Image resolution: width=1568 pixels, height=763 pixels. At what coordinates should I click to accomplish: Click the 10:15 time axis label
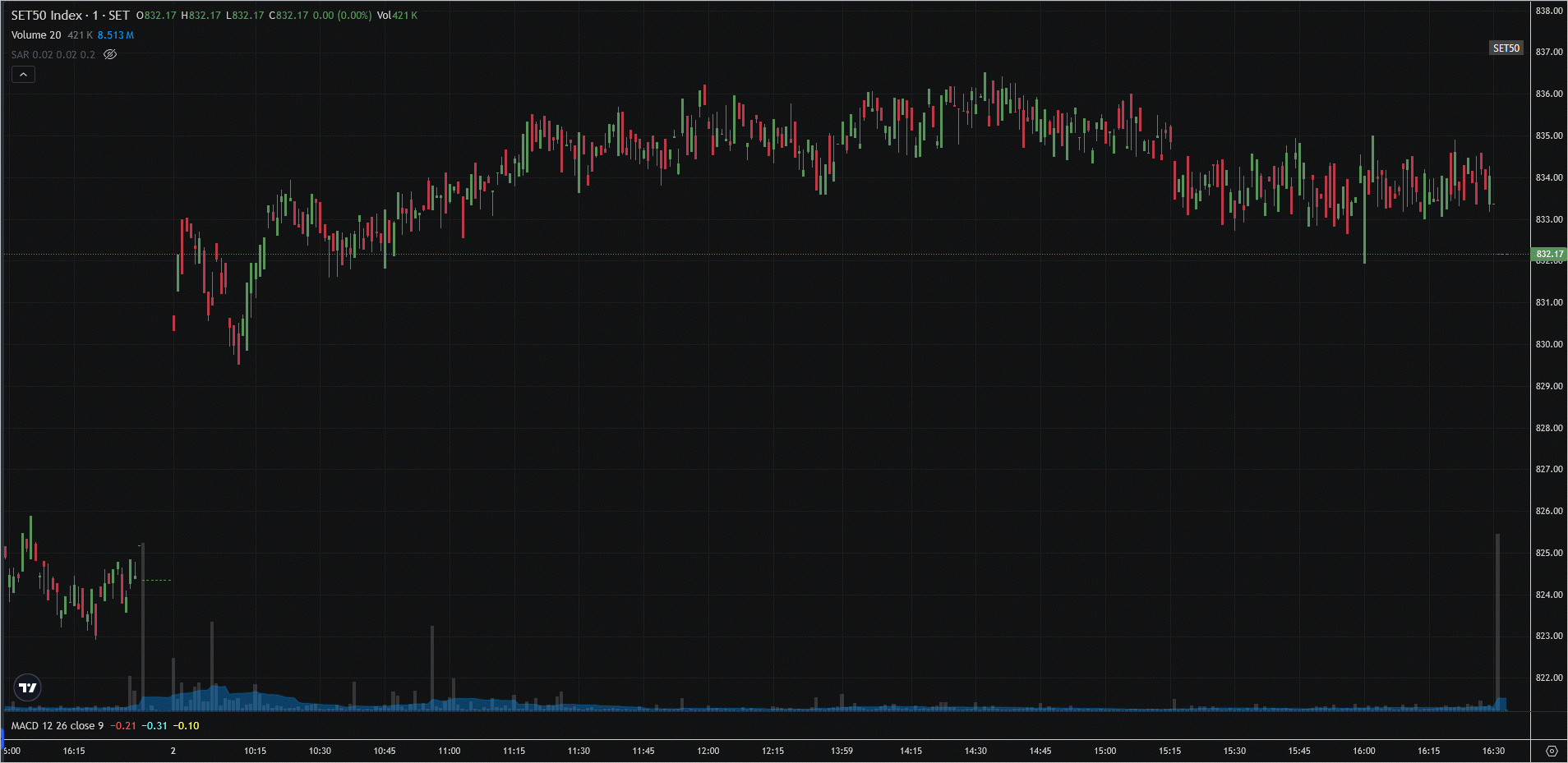(x=255, y=751)
